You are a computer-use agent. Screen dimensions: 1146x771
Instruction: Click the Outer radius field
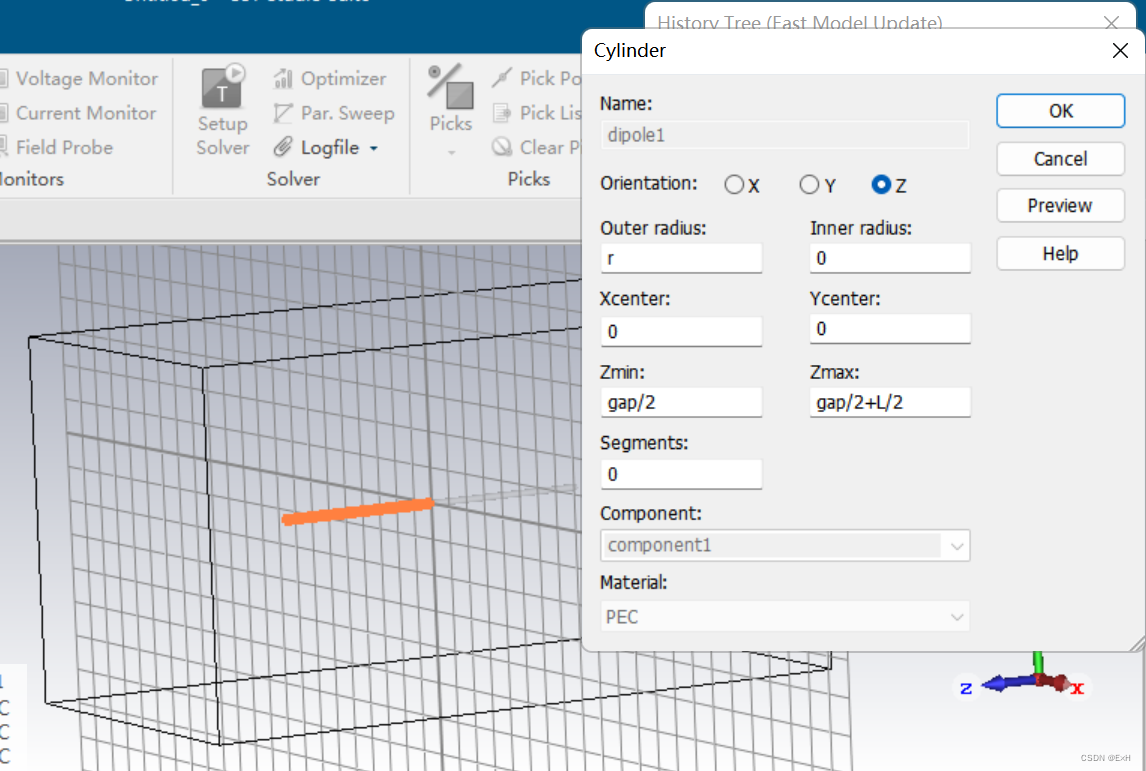point(681,258)
